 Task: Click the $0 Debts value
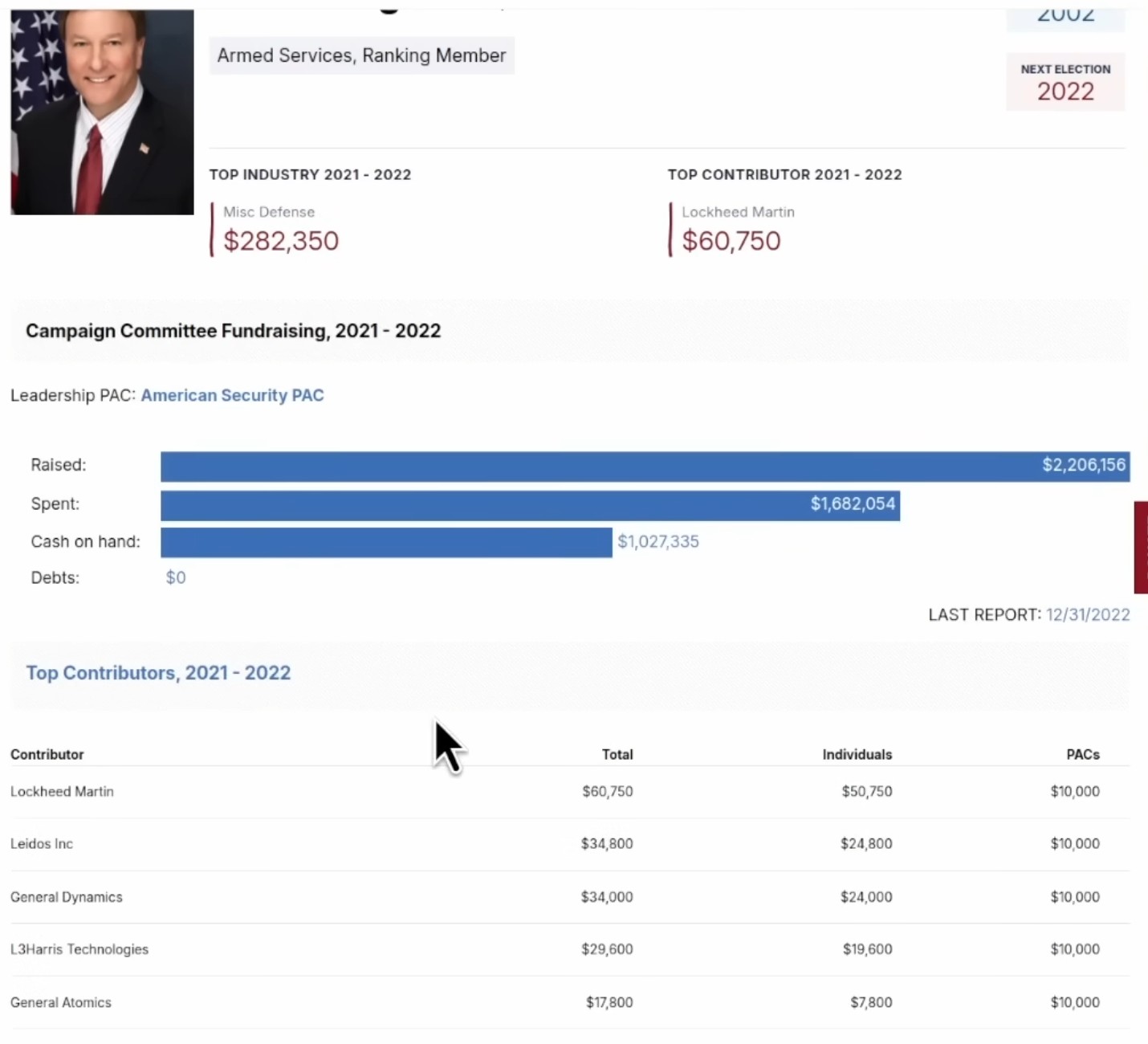click(176, 577)
